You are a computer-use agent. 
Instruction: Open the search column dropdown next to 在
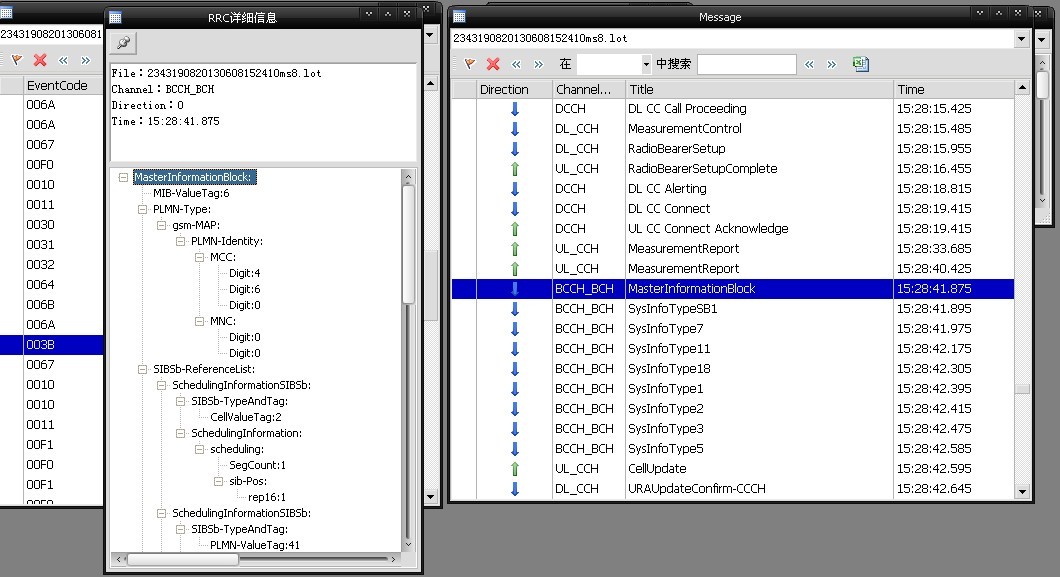coord(646,65)
